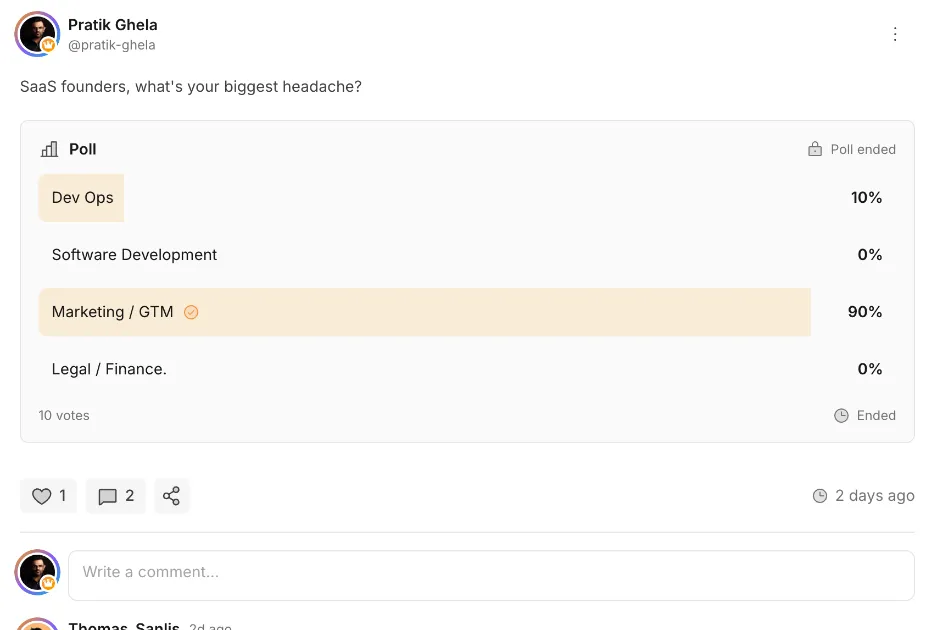Click the Poll ended lock icon
The image size is (937, 630).
tap(815, 149)
